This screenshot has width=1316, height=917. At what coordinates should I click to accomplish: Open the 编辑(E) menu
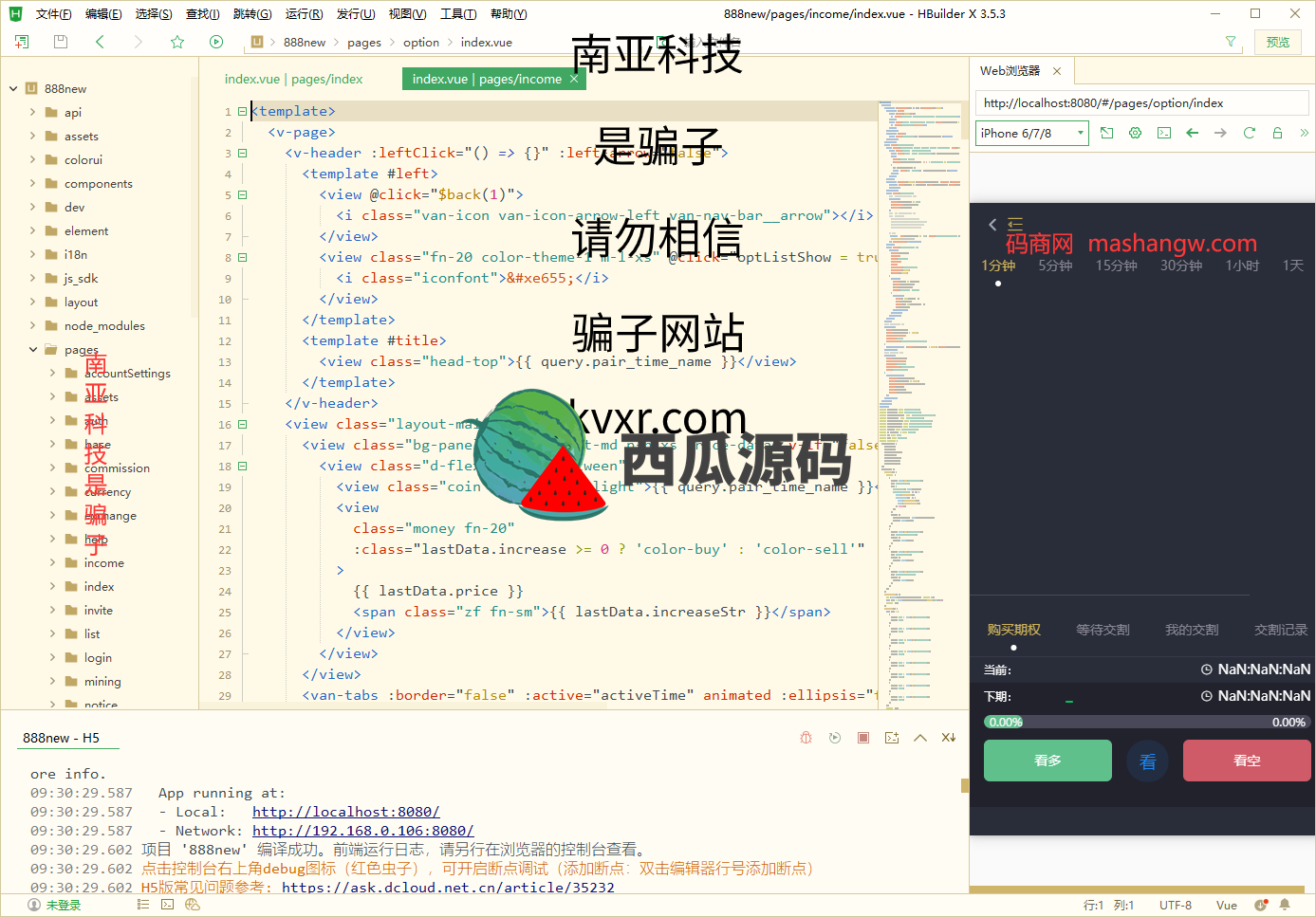pos(103,14)
